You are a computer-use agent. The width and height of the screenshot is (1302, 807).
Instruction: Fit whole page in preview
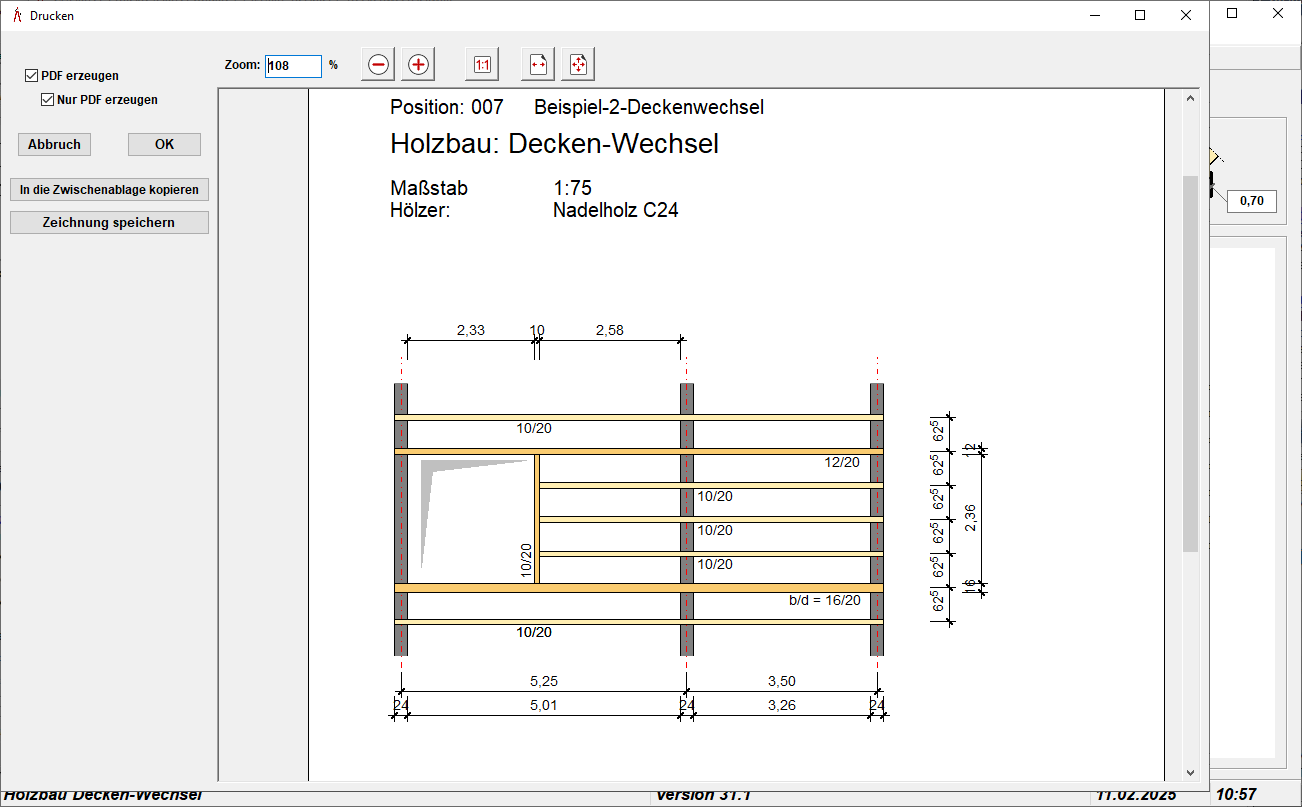(578, 65)
